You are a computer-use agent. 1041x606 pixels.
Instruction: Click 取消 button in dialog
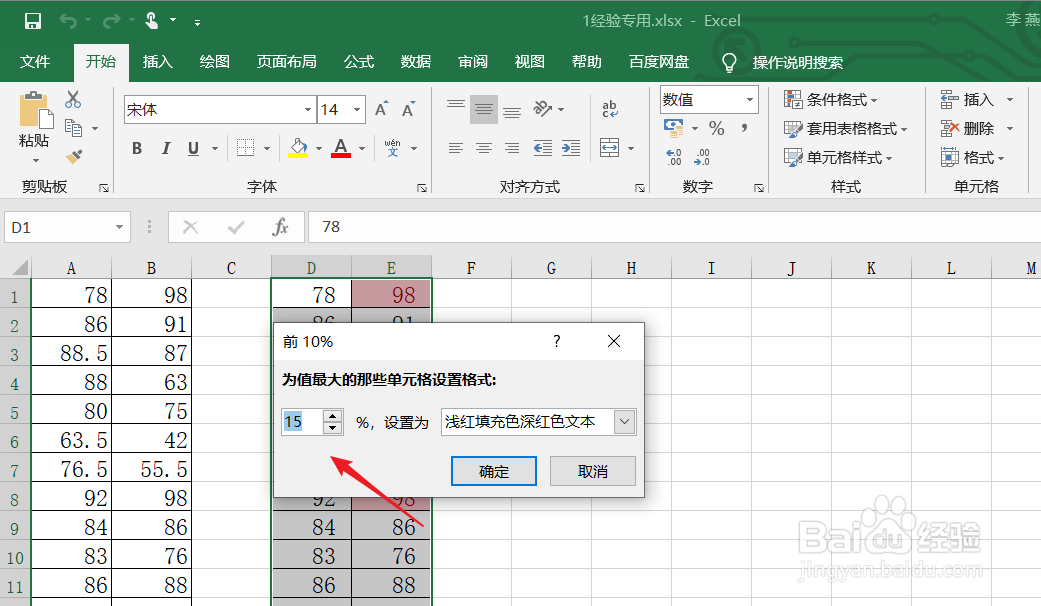(593, 471)
